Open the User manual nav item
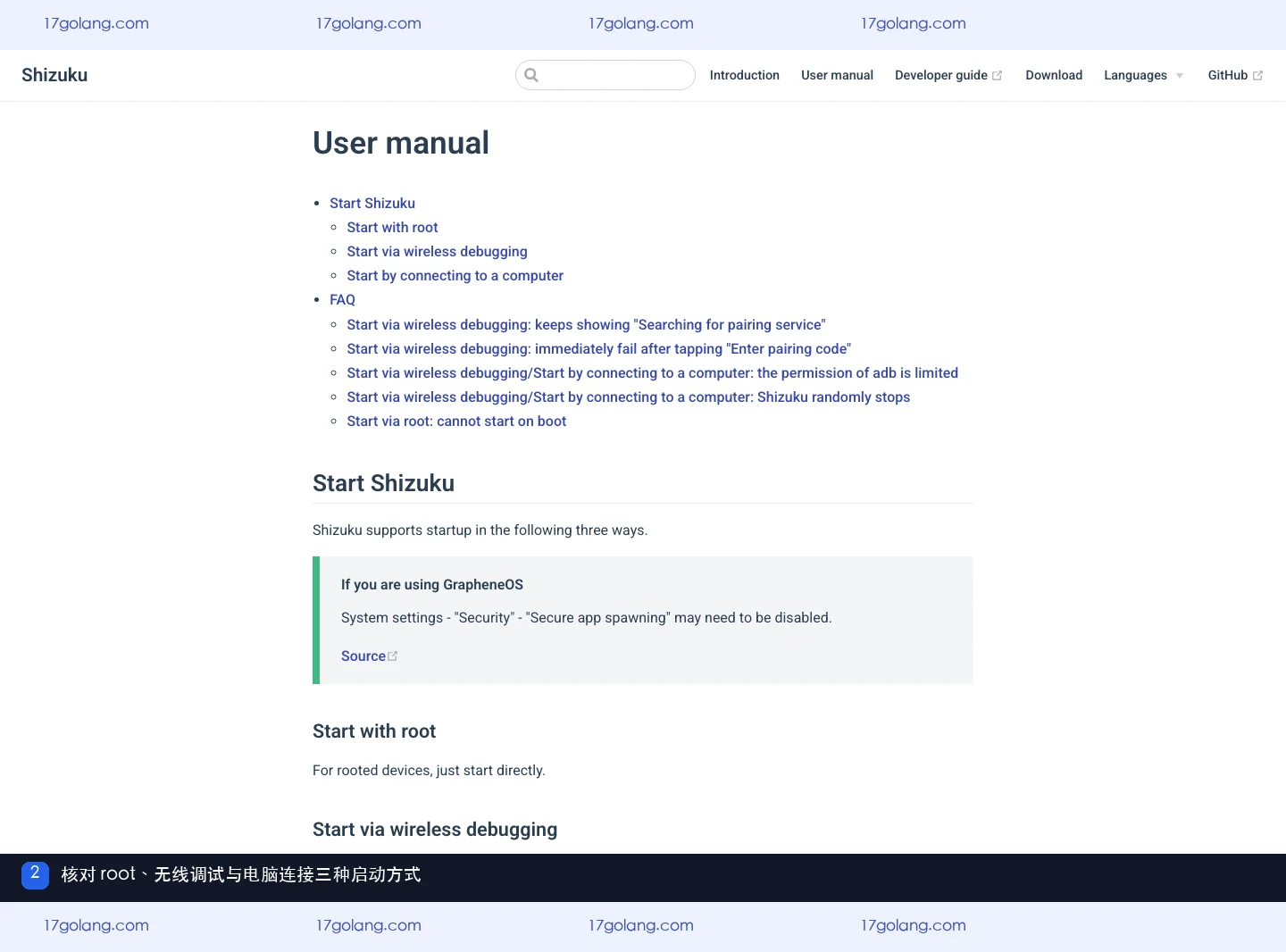 (837, 75)
